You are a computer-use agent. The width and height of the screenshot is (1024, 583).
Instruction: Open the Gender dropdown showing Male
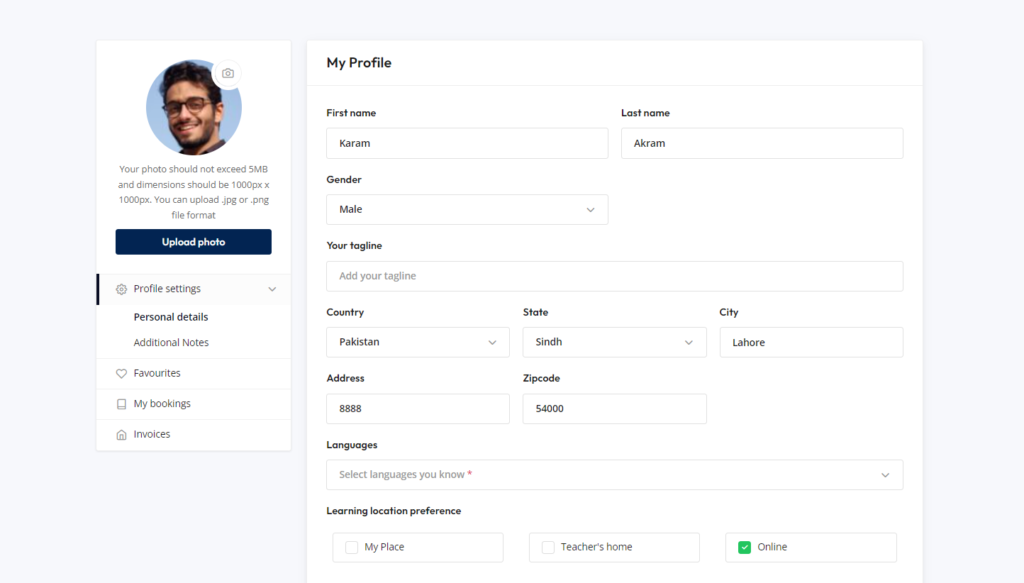[467, 210]
